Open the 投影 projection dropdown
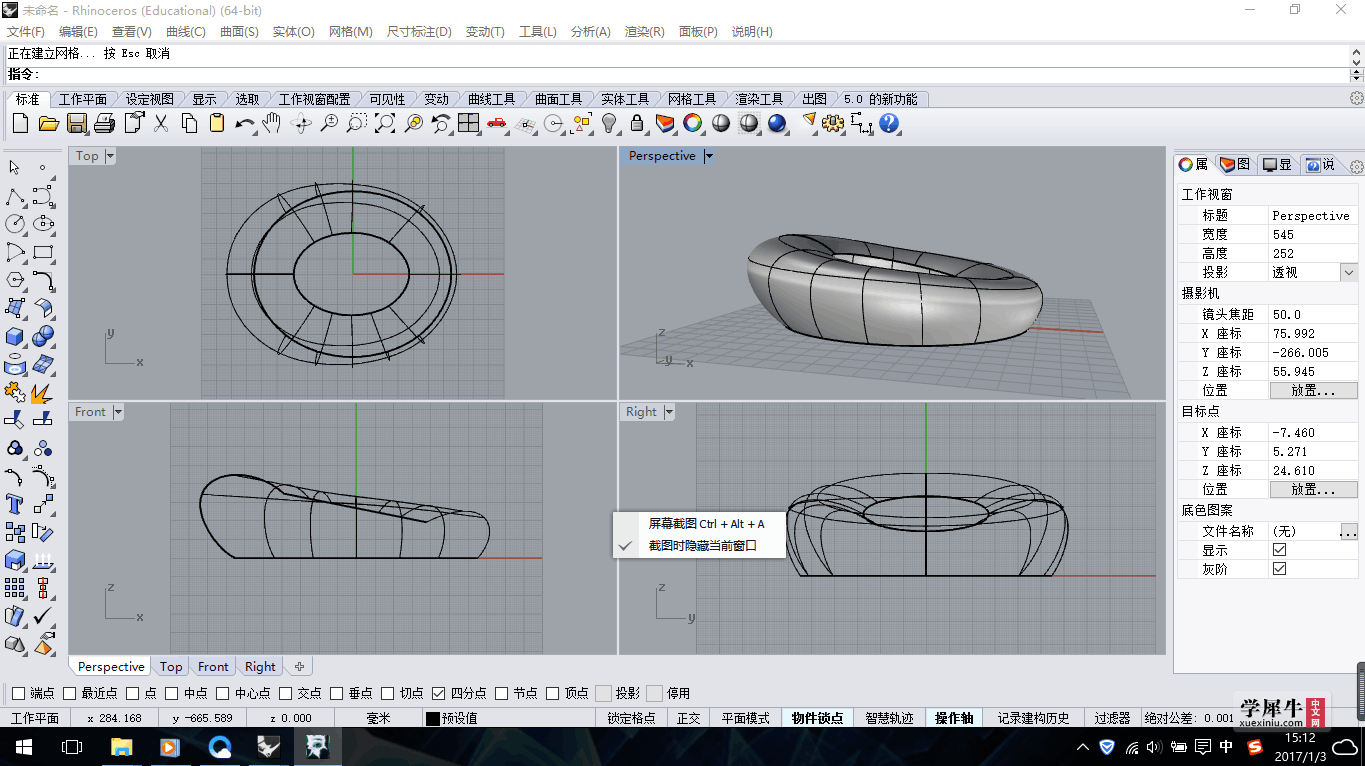The image size is (1365, 766). 1349,272
